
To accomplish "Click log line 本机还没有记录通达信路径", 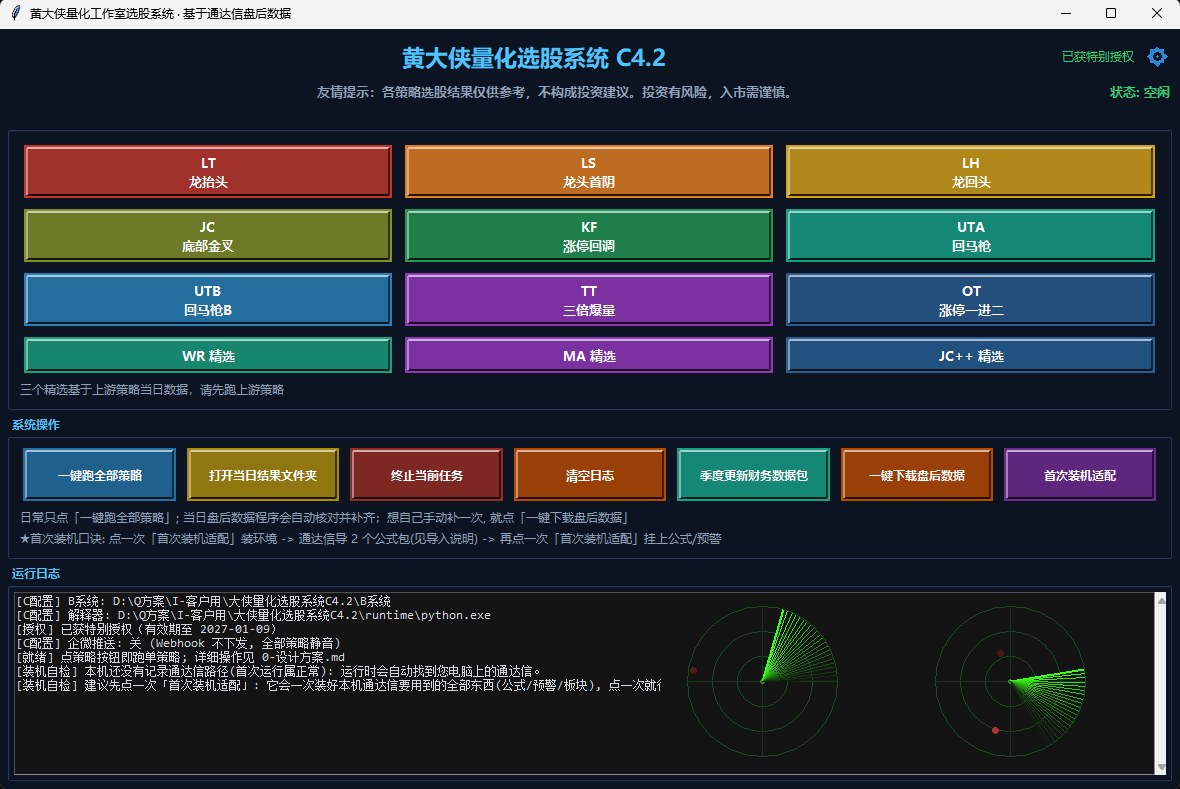I will (x=278, y=671).
